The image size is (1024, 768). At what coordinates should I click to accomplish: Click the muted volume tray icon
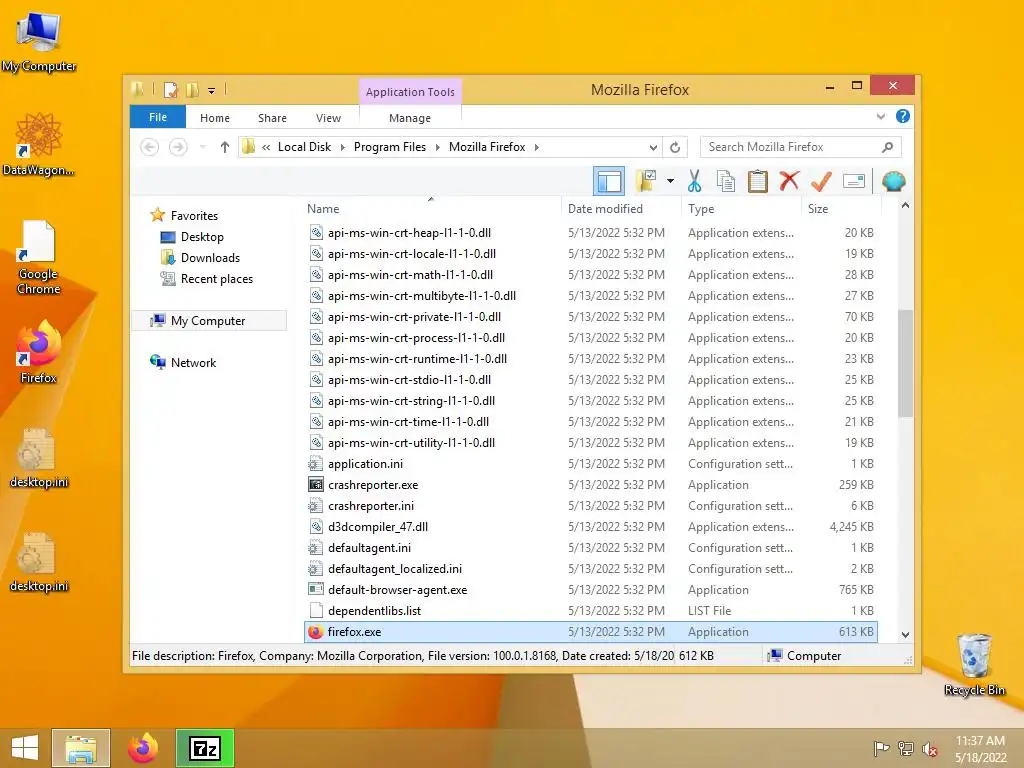pyautogui.click(x=930, y=748)
